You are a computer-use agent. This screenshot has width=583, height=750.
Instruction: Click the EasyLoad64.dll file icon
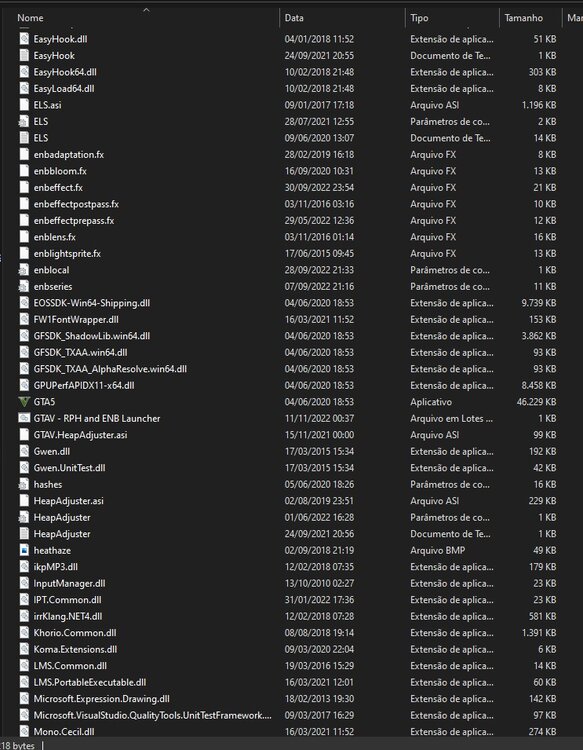click(24, 88)
